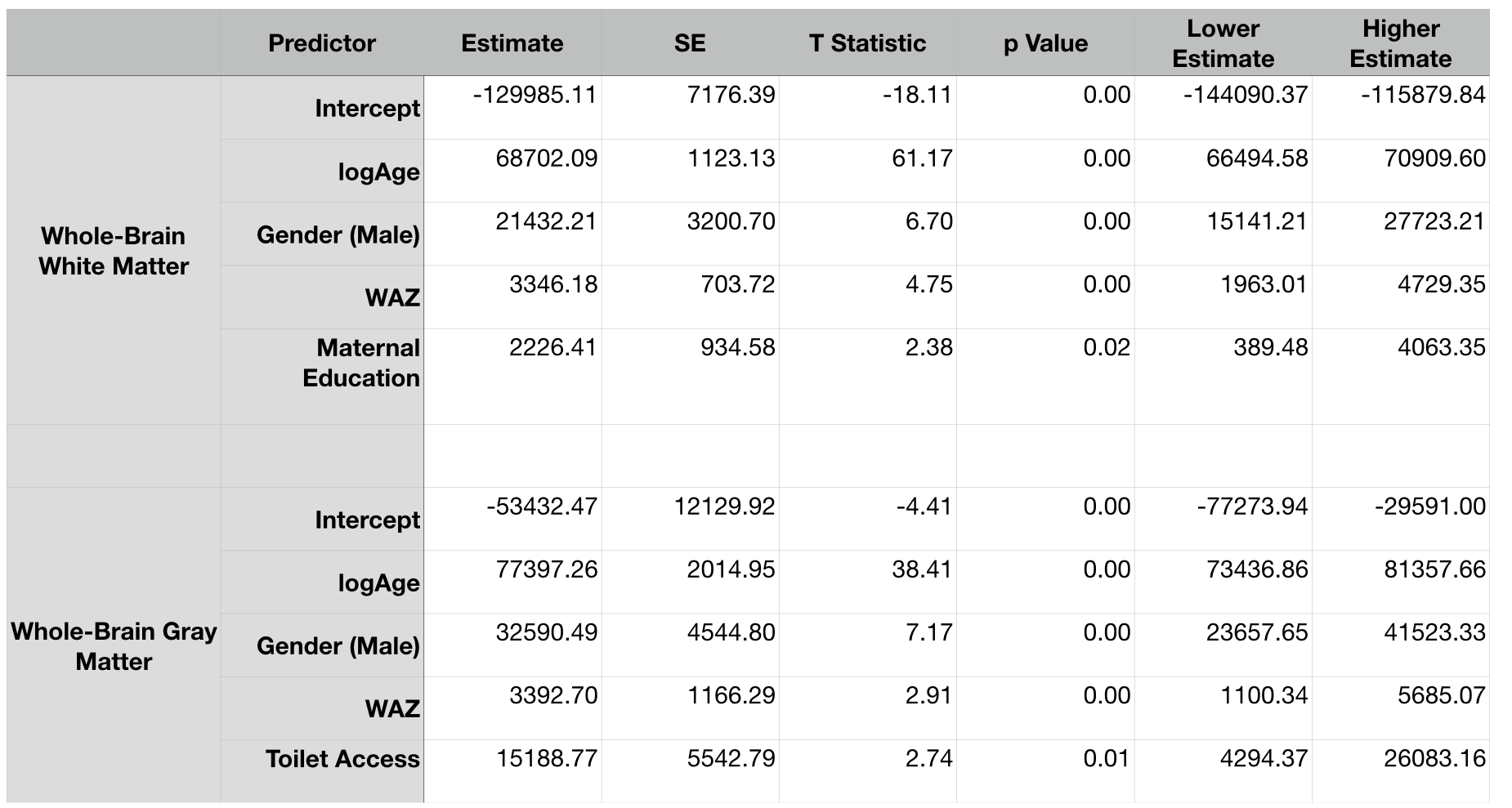Select the Estimate column header
Screen dimensions: 1512x808
tap(512, 43)
